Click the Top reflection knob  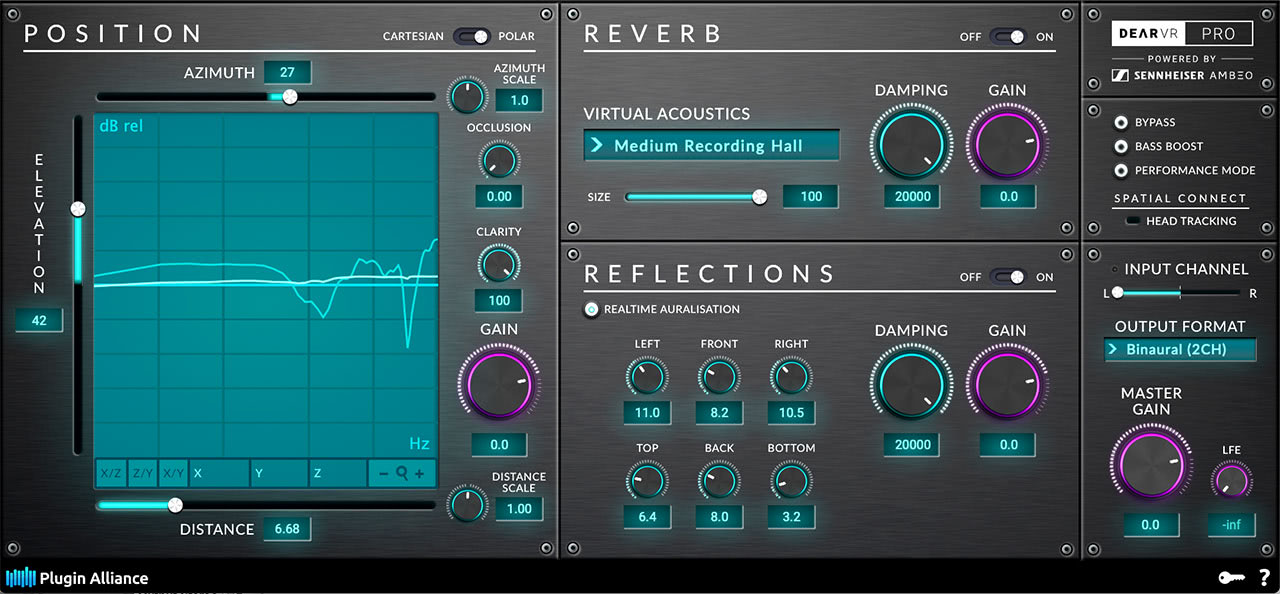click(x=646, y=481)
